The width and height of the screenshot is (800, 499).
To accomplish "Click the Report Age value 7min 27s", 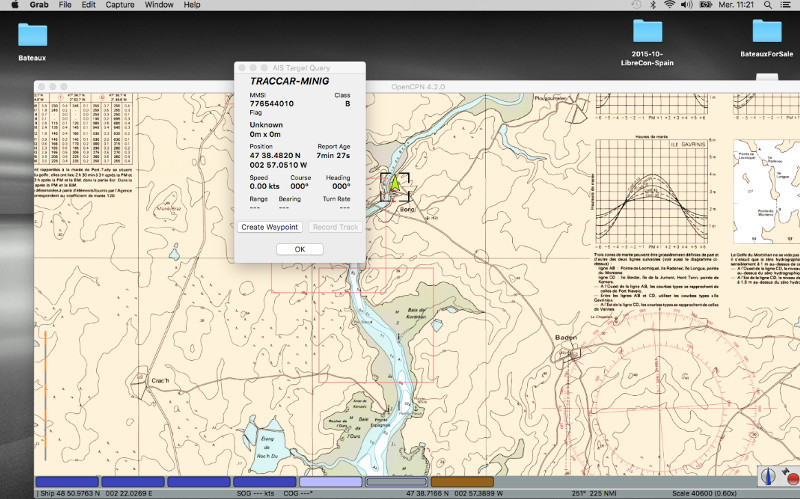I will pos(333,155).
